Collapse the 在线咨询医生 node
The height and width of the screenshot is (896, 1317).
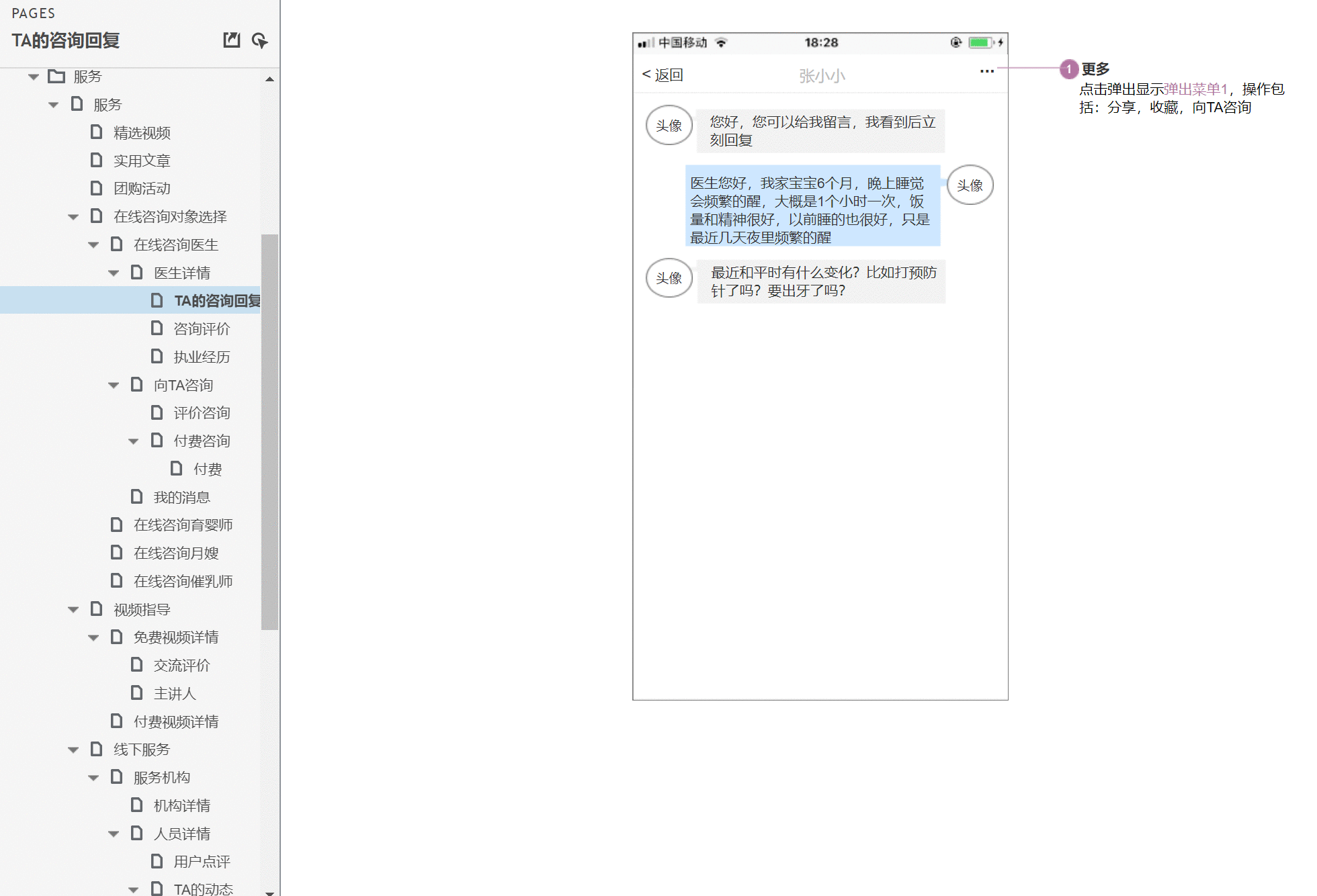point(94,245)
